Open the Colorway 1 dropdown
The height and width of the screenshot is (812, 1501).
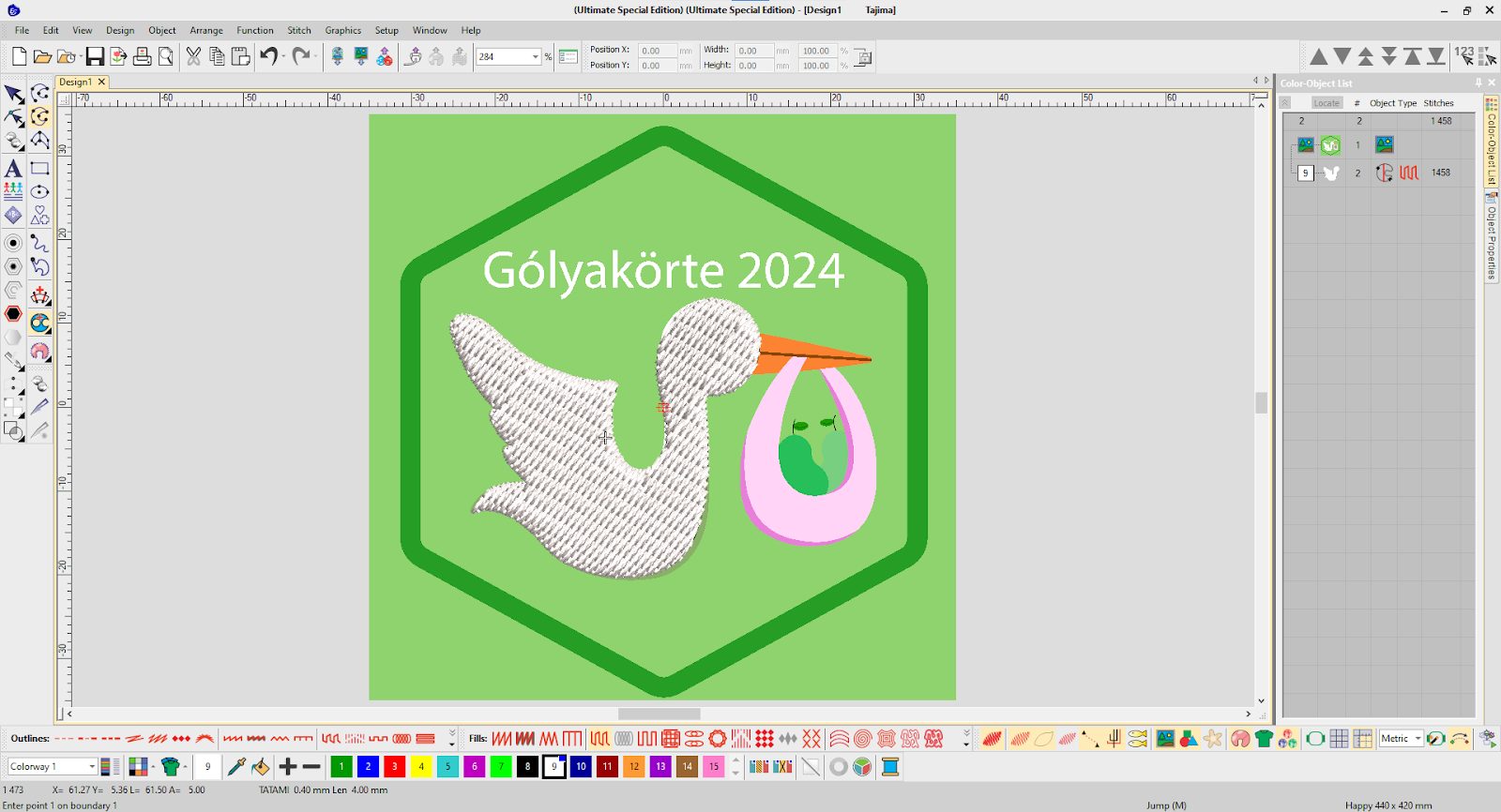[91, 767]
